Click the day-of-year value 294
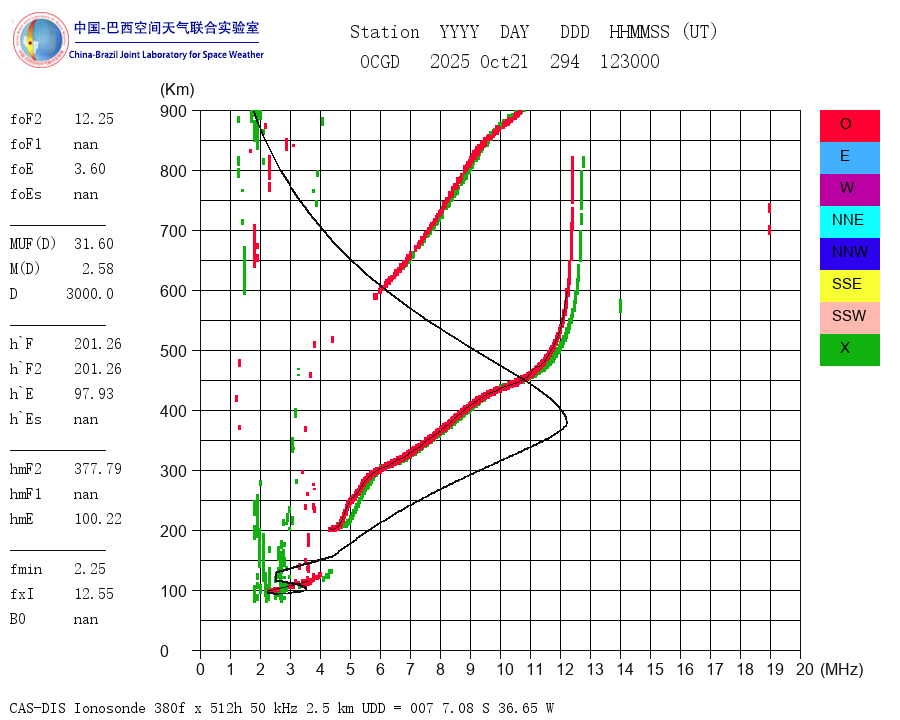The image size is (900, 720). point(565,61)
